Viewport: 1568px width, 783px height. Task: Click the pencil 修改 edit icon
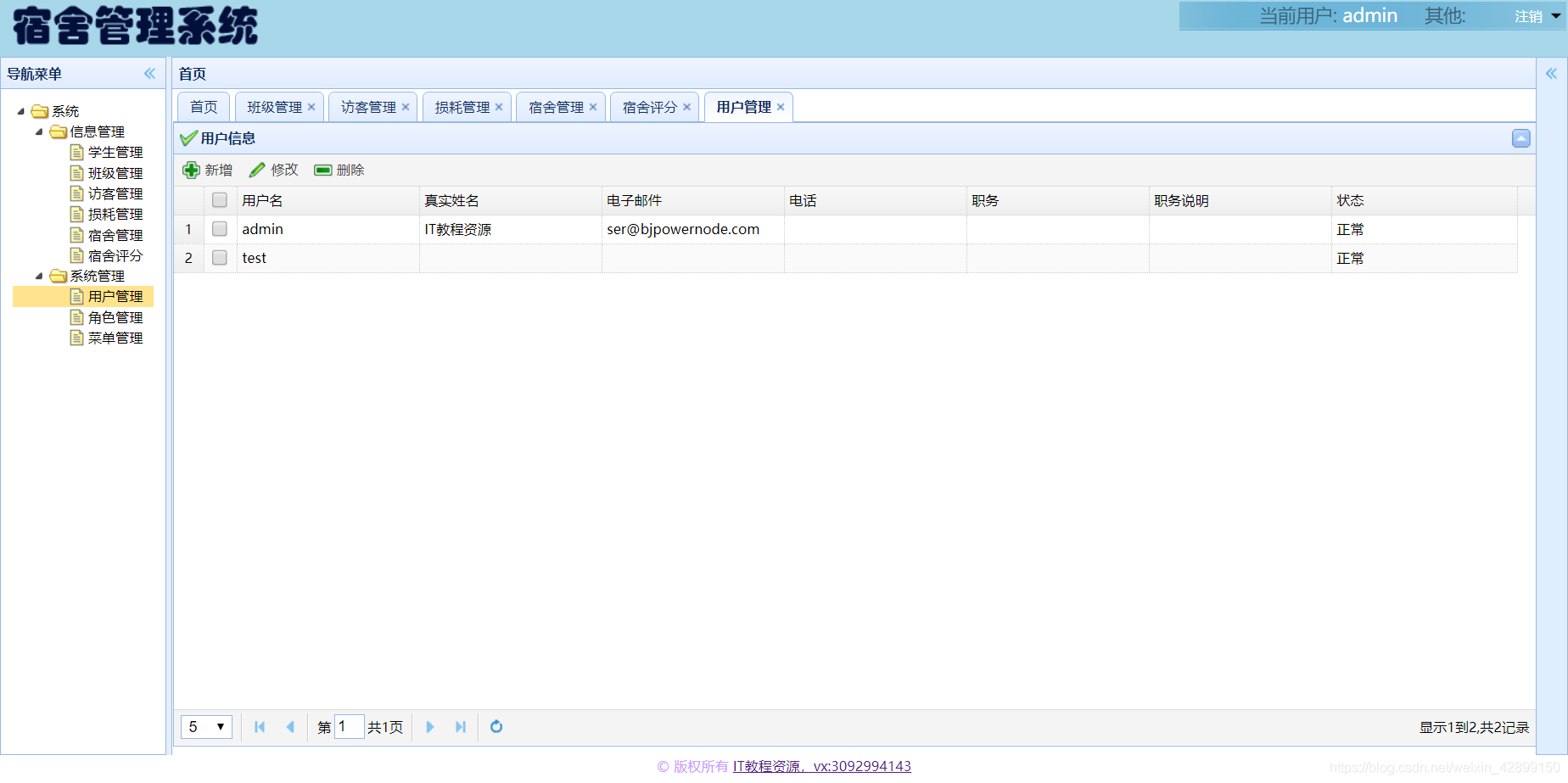(257, 171)
